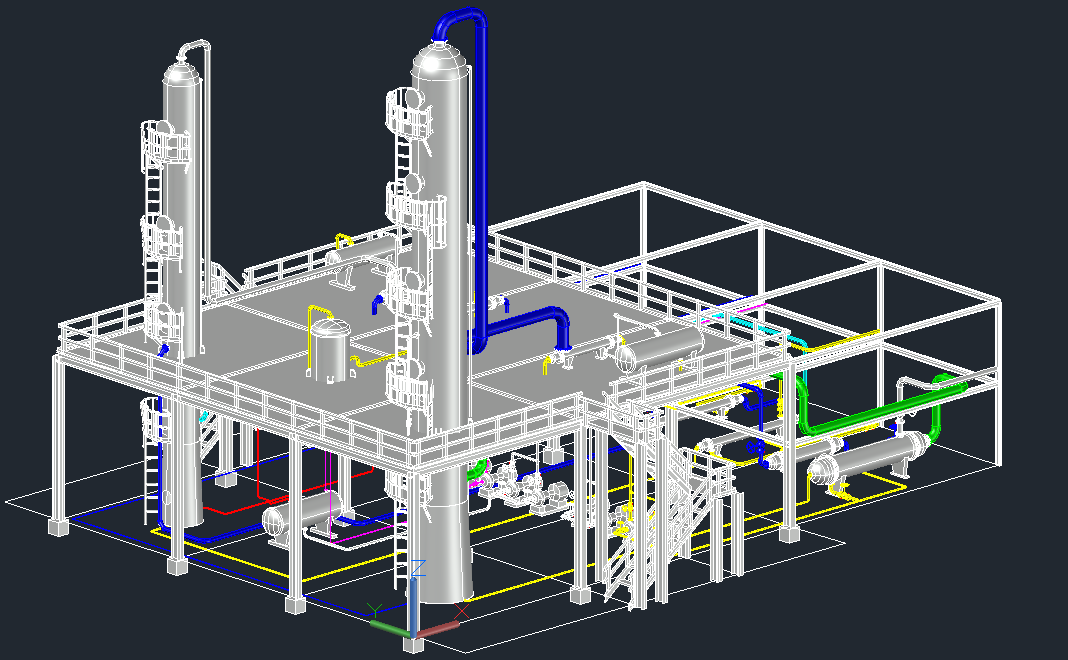1068x660 pixels.
Task: Select the ground-level horizontal drum under the platform
Action: click(302, 516)
